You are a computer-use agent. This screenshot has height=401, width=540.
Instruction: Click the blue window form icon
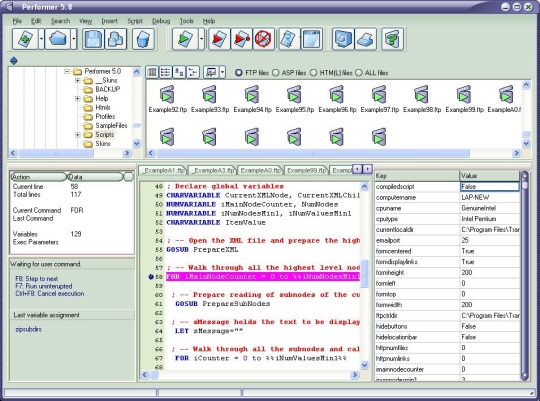click(x=312, y=39)
